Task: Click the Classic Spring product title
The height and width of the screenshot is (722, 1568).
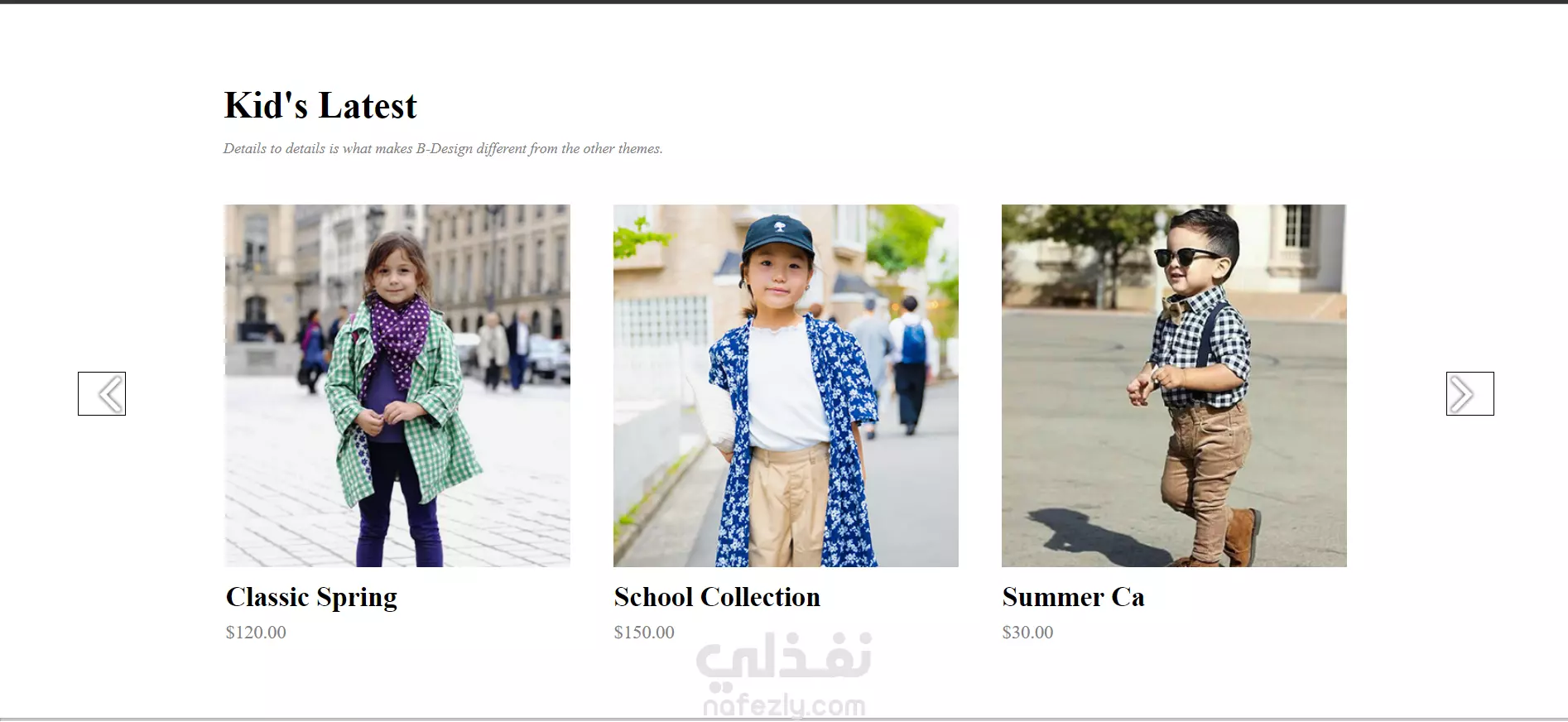Action: coord(311,597)
